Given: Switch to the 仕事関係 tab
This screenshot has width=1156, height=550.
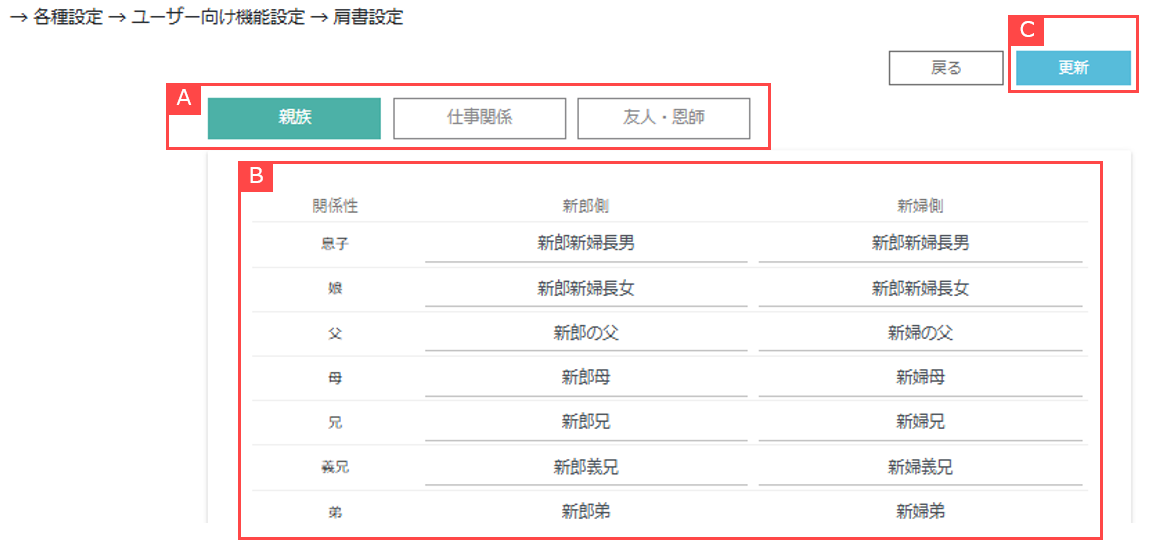Looking at the screenshot, I should tap(479, 118).
